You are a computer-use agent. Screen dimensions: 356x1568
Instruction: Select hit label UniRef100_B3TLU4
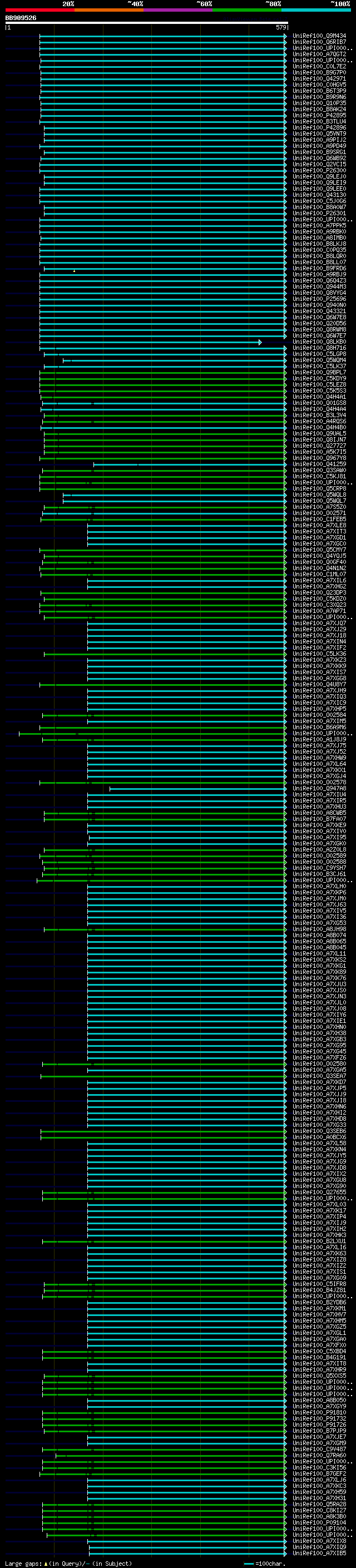tap(319, 121)
